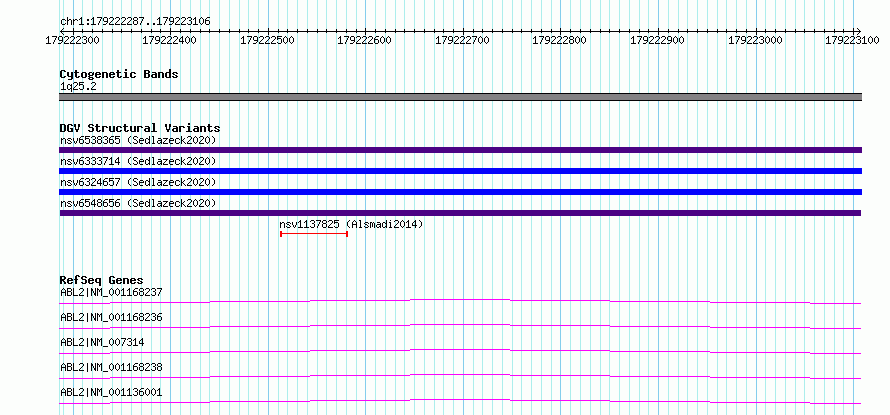890x415 pixels.
Task: Click the purple bar under nsv6548656
Action: point(460,213)
